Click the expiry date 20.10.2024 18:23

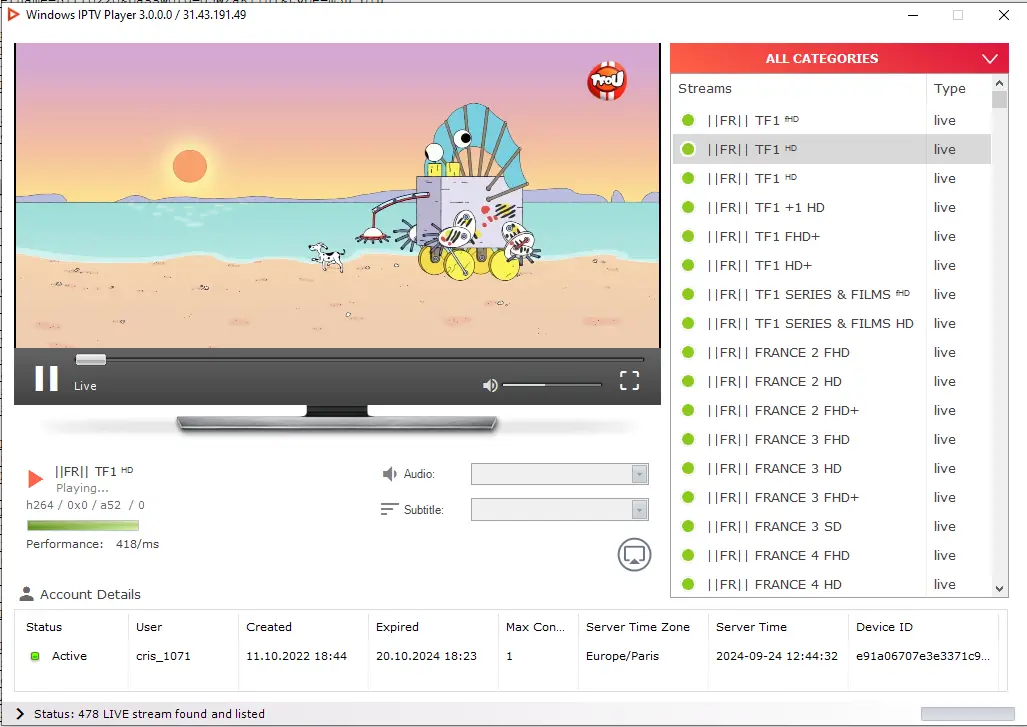[426, 656]
